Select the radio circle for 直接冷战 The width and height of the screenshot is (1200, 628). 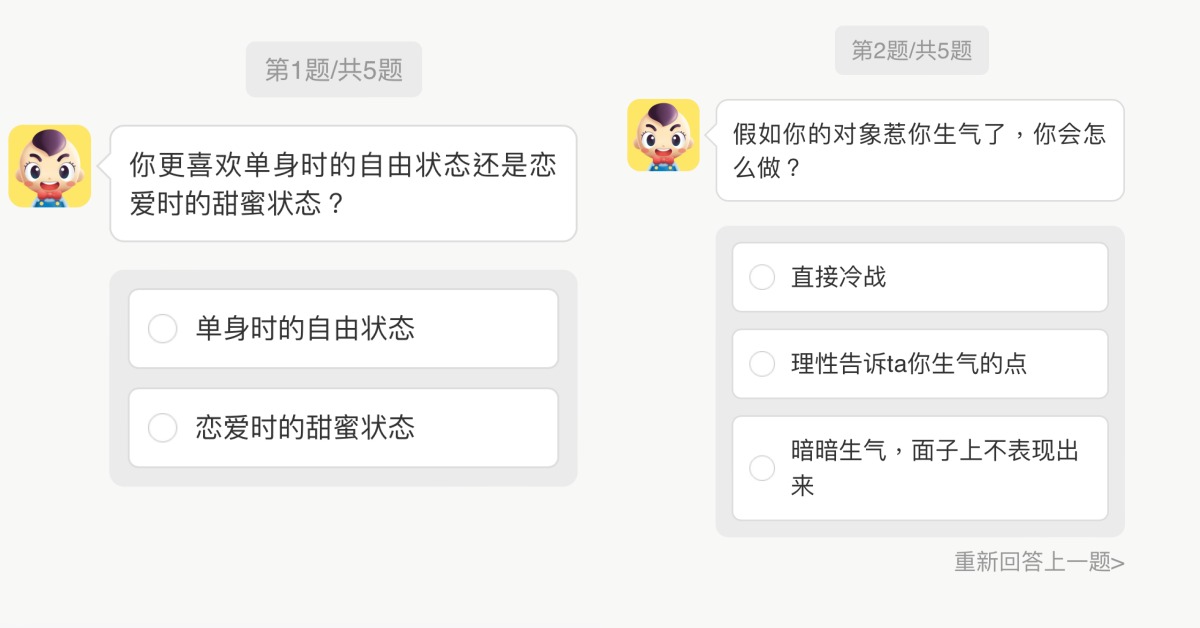pyautogui.click(x=762, y=277)
